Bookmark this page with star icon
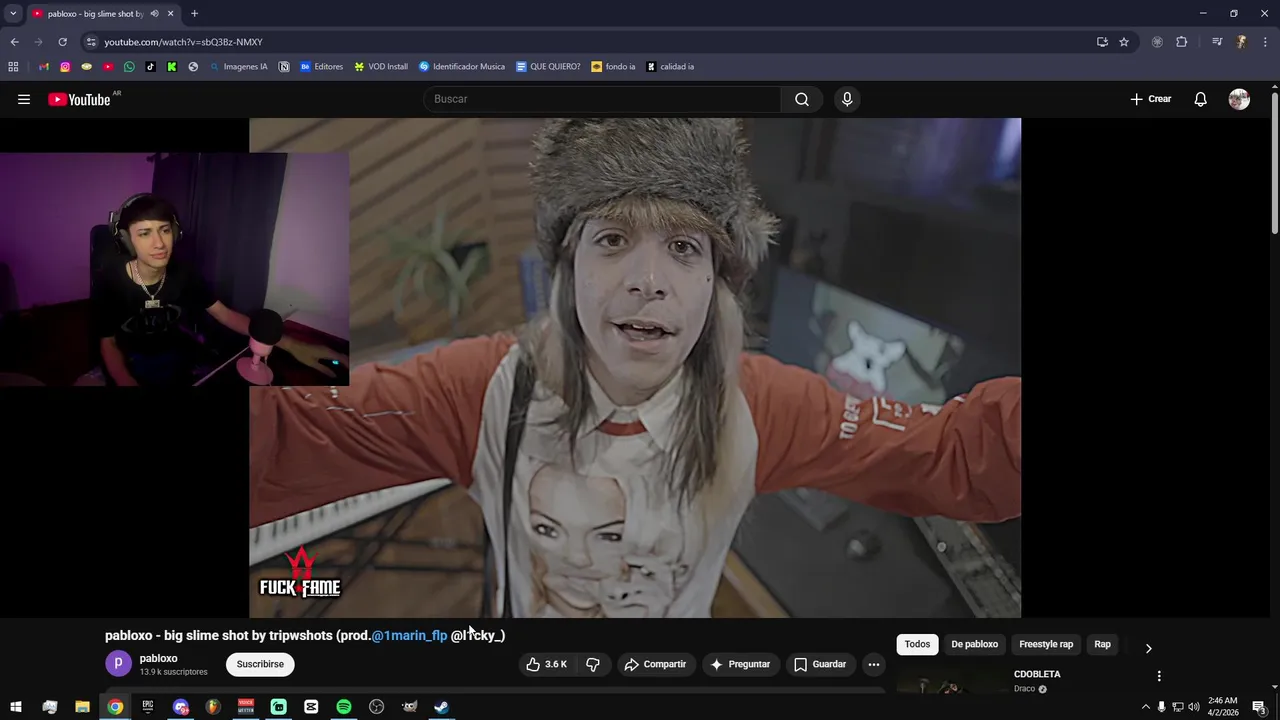This screenshot has height=720, width=1280. click(x=1124, y=42)
